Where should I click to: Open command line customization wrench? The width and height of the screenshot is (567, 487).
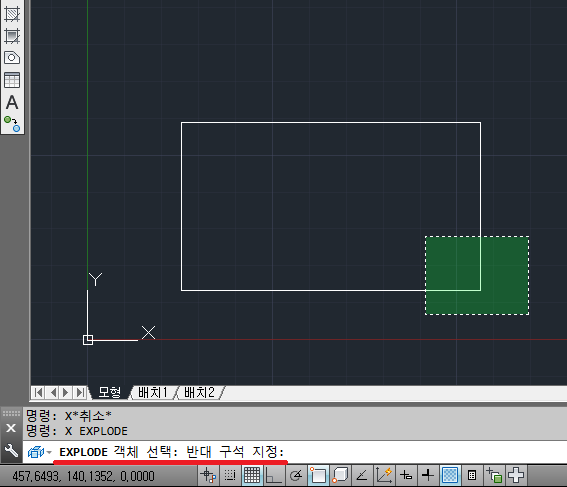point(11,450)
